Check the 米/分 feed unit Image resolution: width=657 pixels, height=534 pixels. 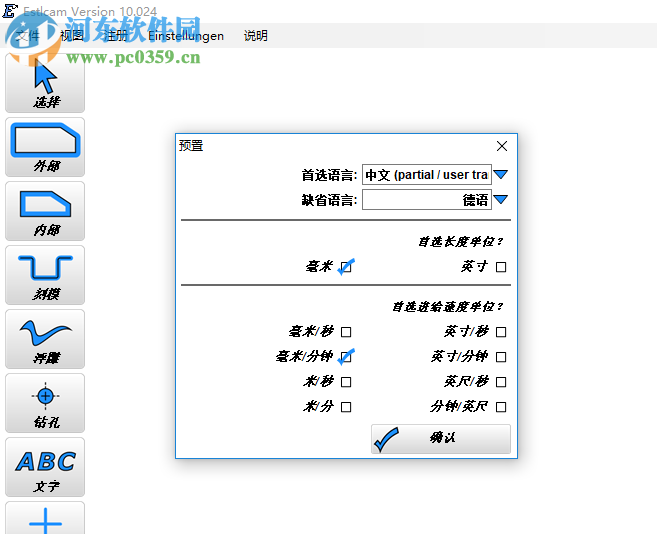[x=346, y=407]
